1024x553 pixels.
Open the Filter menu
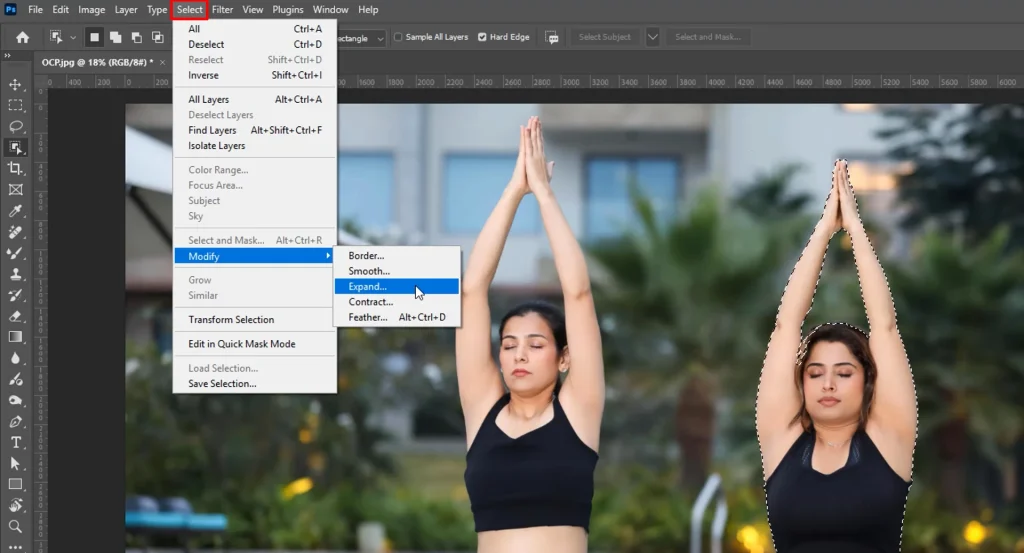pyautogui.click(x=222, y=10)
